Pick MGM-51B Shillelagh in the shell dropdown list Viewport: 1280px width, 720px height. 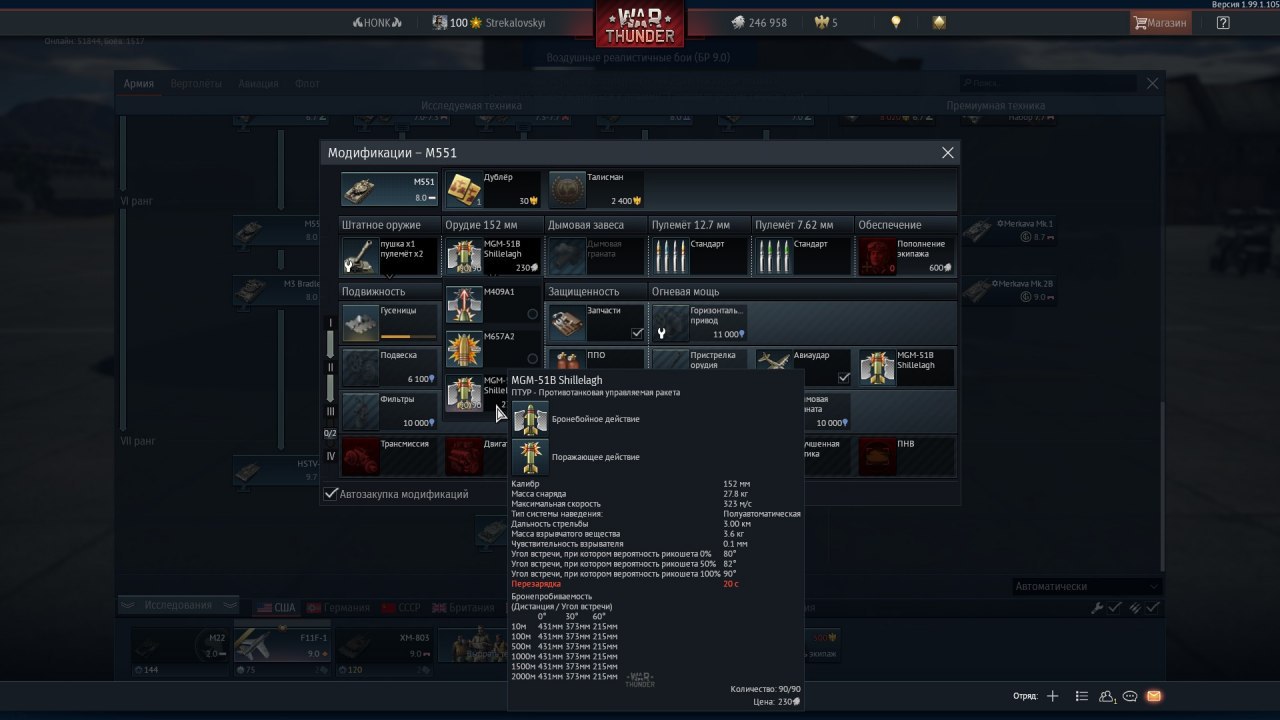pyautogui.click(x=477, y=392)
